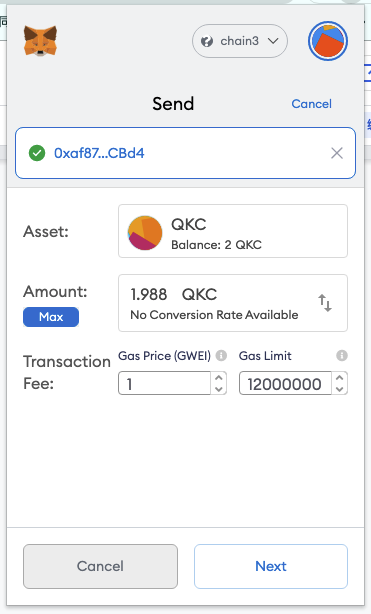
Task: Open the chain3 network dropdown
Action: (x=240, y=41)
